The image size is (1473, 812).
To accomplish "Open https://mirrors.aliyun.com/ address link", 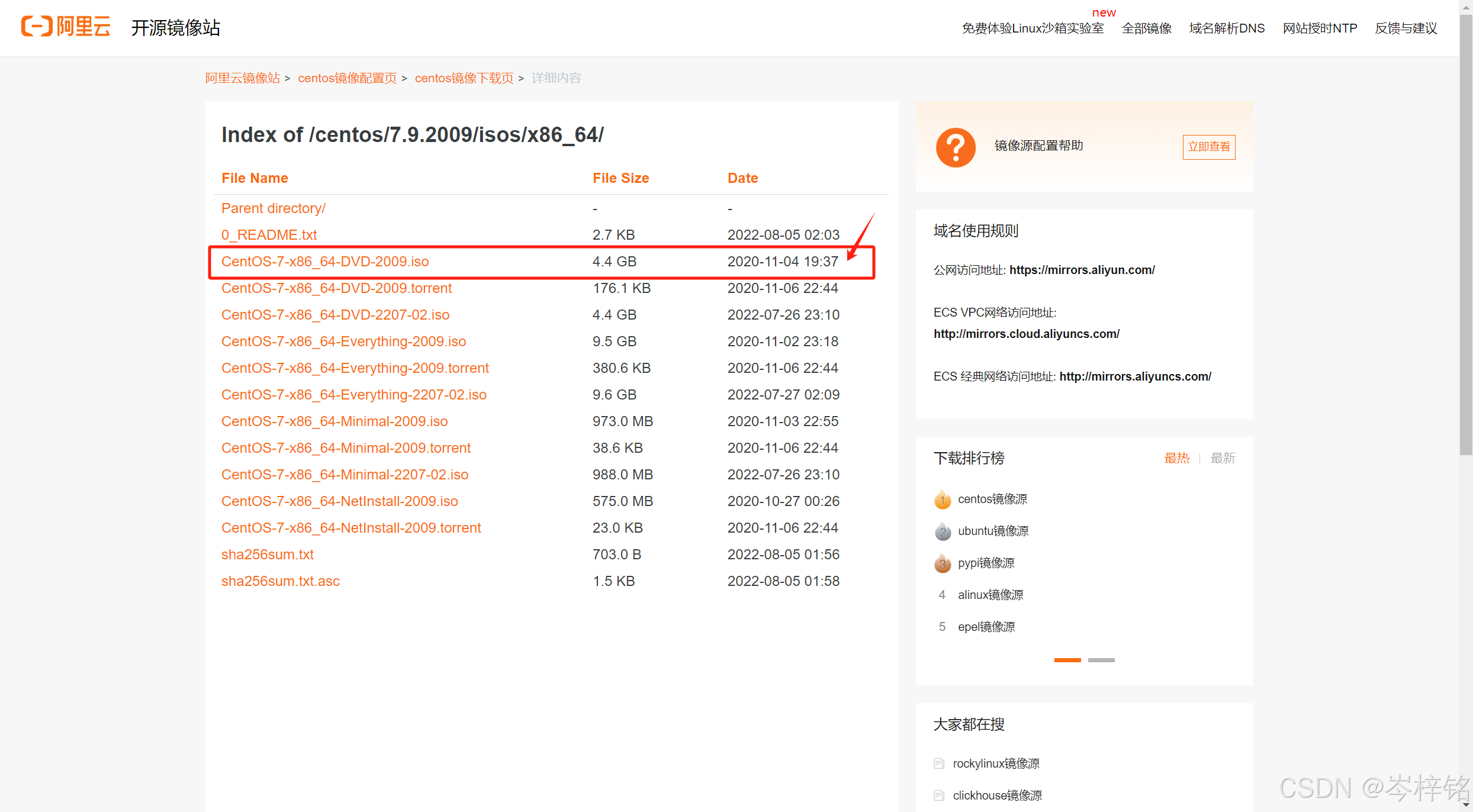I will [1082, 270].
